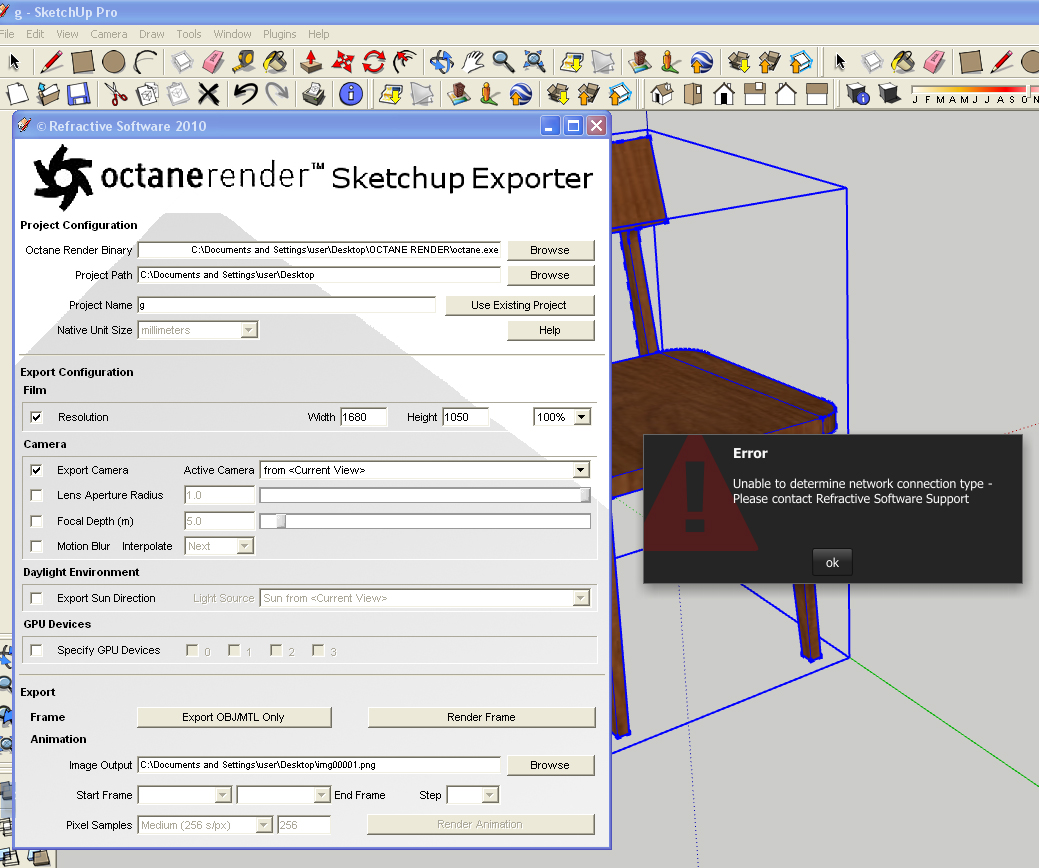The image size is (1039, 868).
Task: Choose the Move tool with red arrows
Action: click(343, 62)
